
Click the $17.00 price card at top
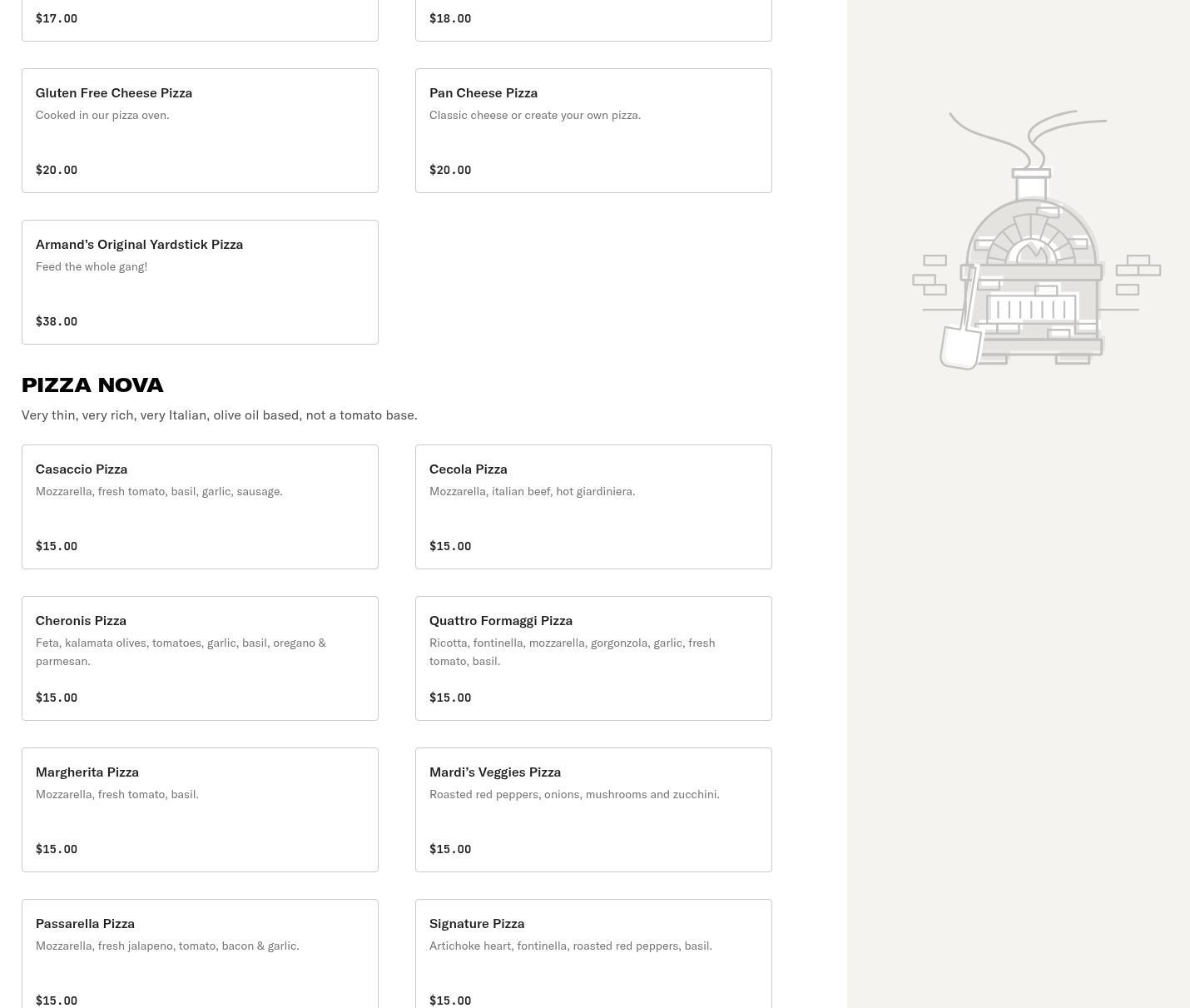[200, 19]
